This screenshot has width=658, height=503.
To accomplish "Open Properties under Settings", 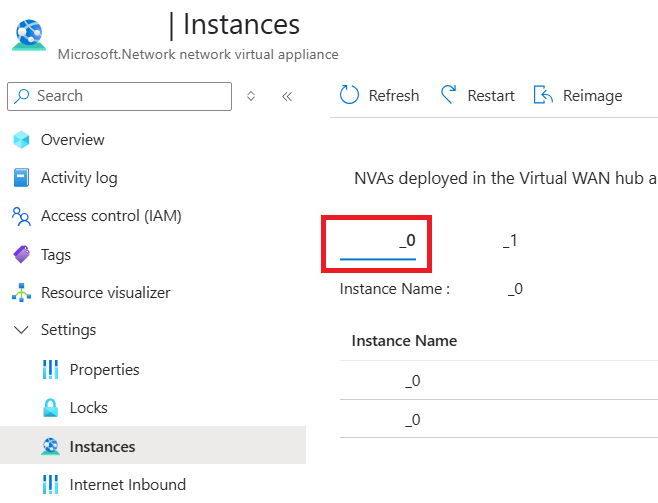I will (x=104, y=370).
